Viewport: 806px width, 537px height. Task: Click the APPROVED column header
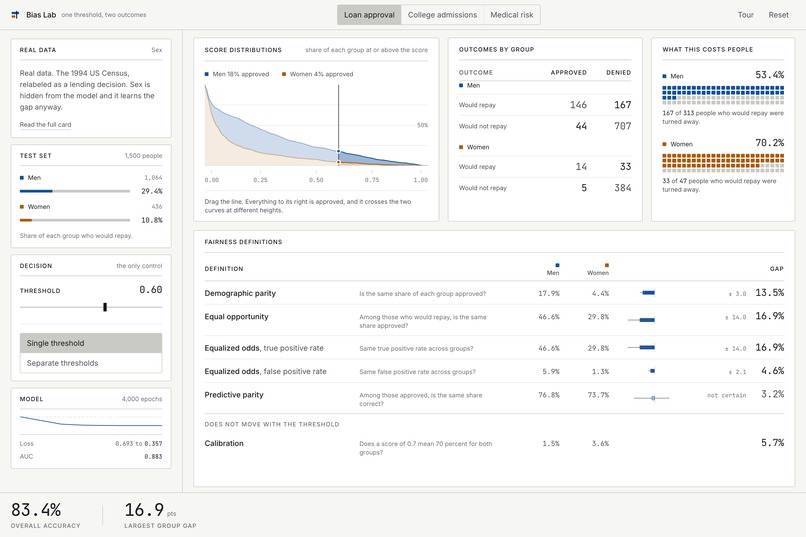pyautogui.click(x=569, y=72)
